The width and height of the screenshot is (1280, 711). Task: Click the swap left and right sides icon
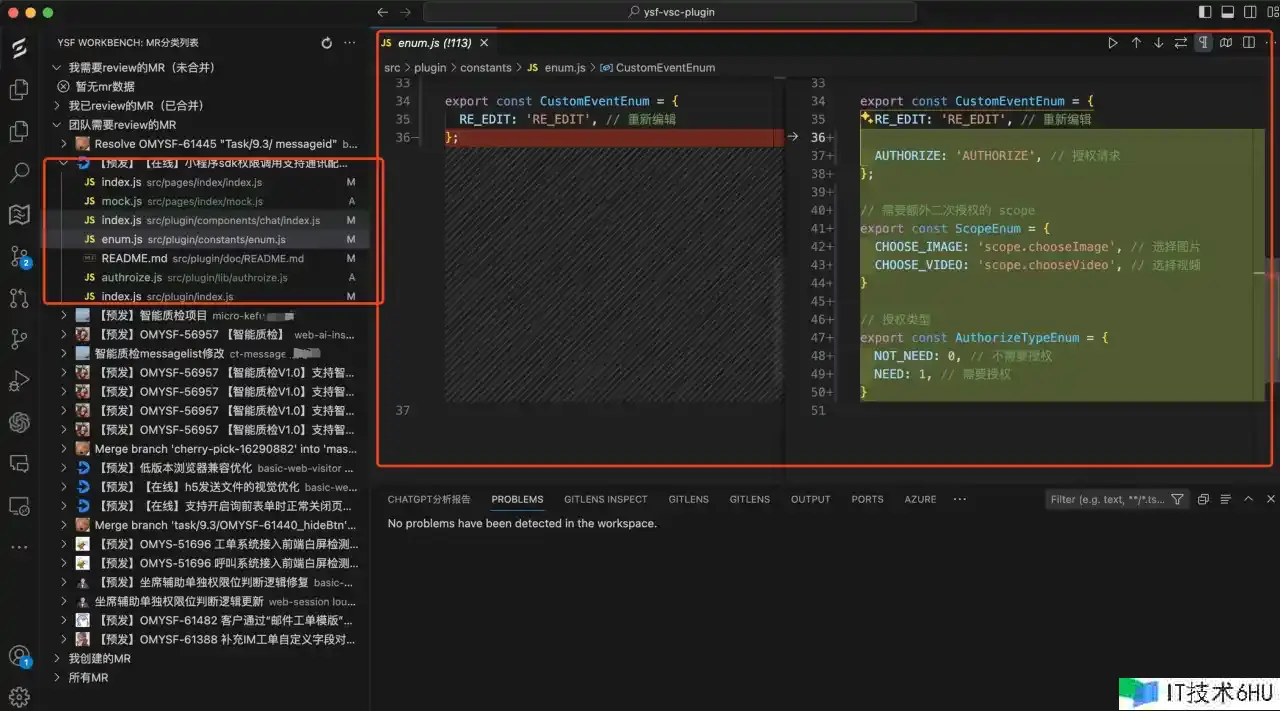pos(1181,43)
